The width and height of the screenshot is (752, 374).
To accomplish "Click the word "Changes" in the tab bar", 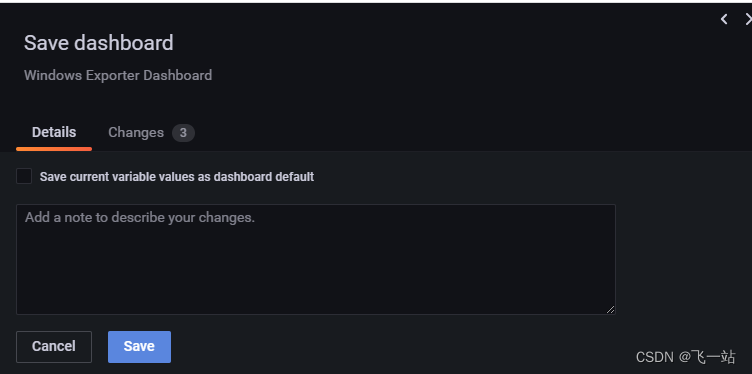I will coord(136,133).
